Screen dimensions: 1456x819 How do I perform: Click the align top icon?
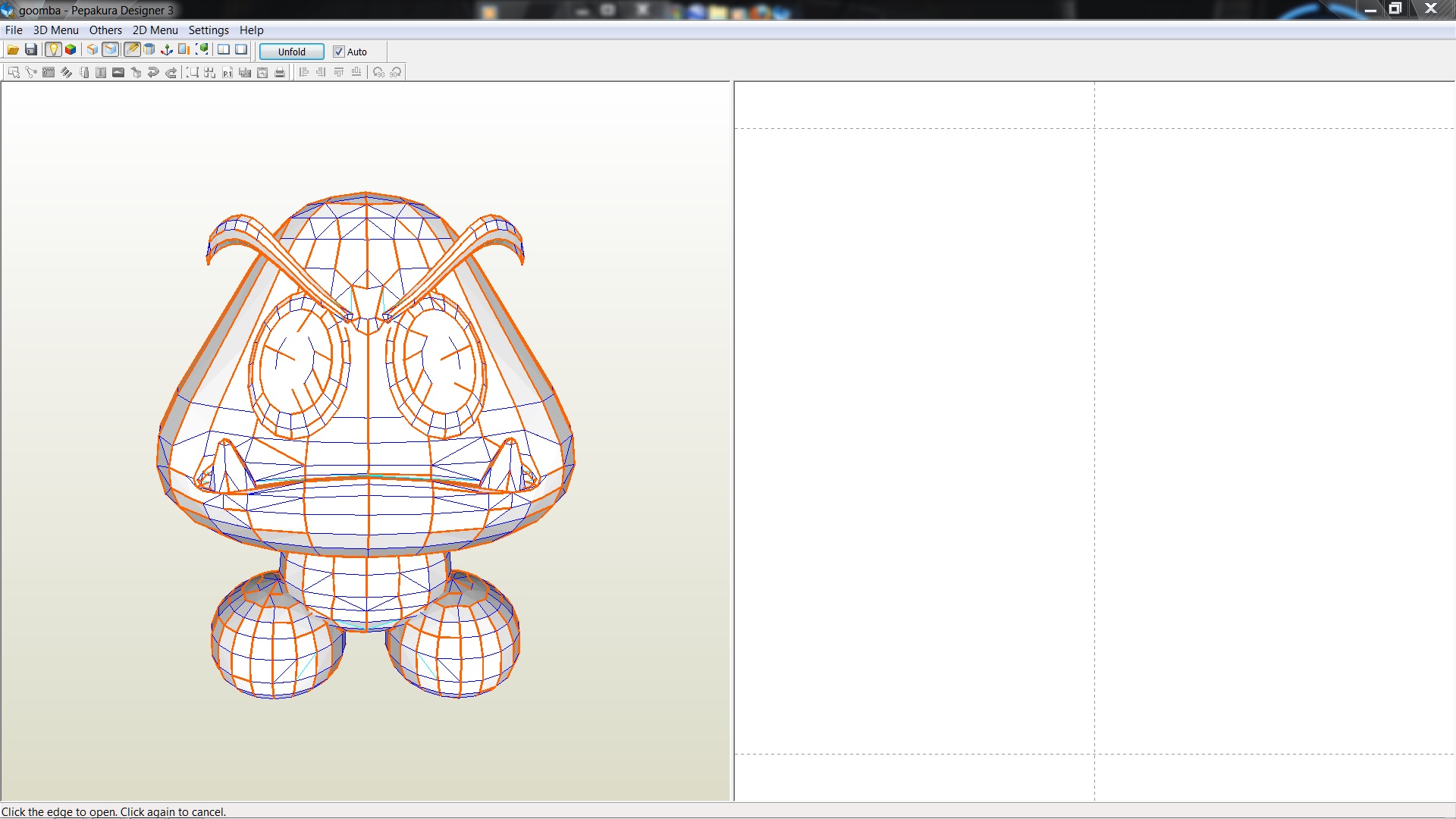click(339, 73)
